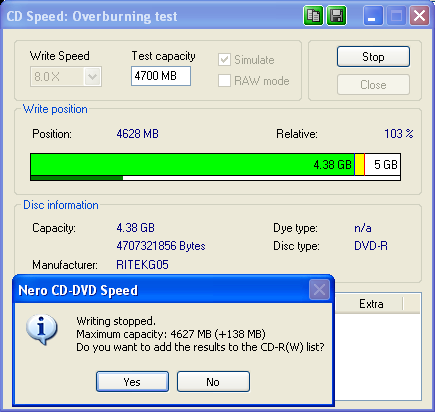The width and height of the screenshot is (435, 412).
Task: Click the thin dark green progress strip
Action: click(77, 178)
